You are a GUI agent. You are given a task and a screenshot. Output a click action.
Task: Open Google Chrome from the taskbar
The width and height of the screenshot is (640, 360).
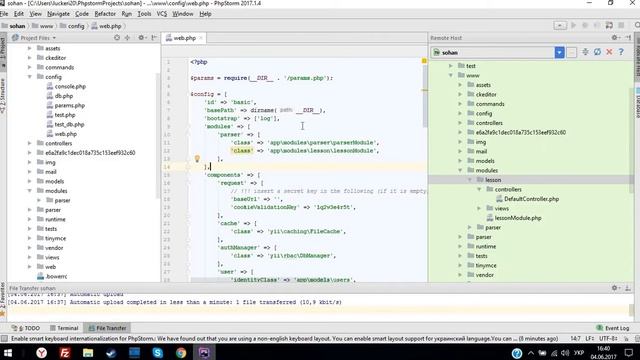(x=181, y=353)
